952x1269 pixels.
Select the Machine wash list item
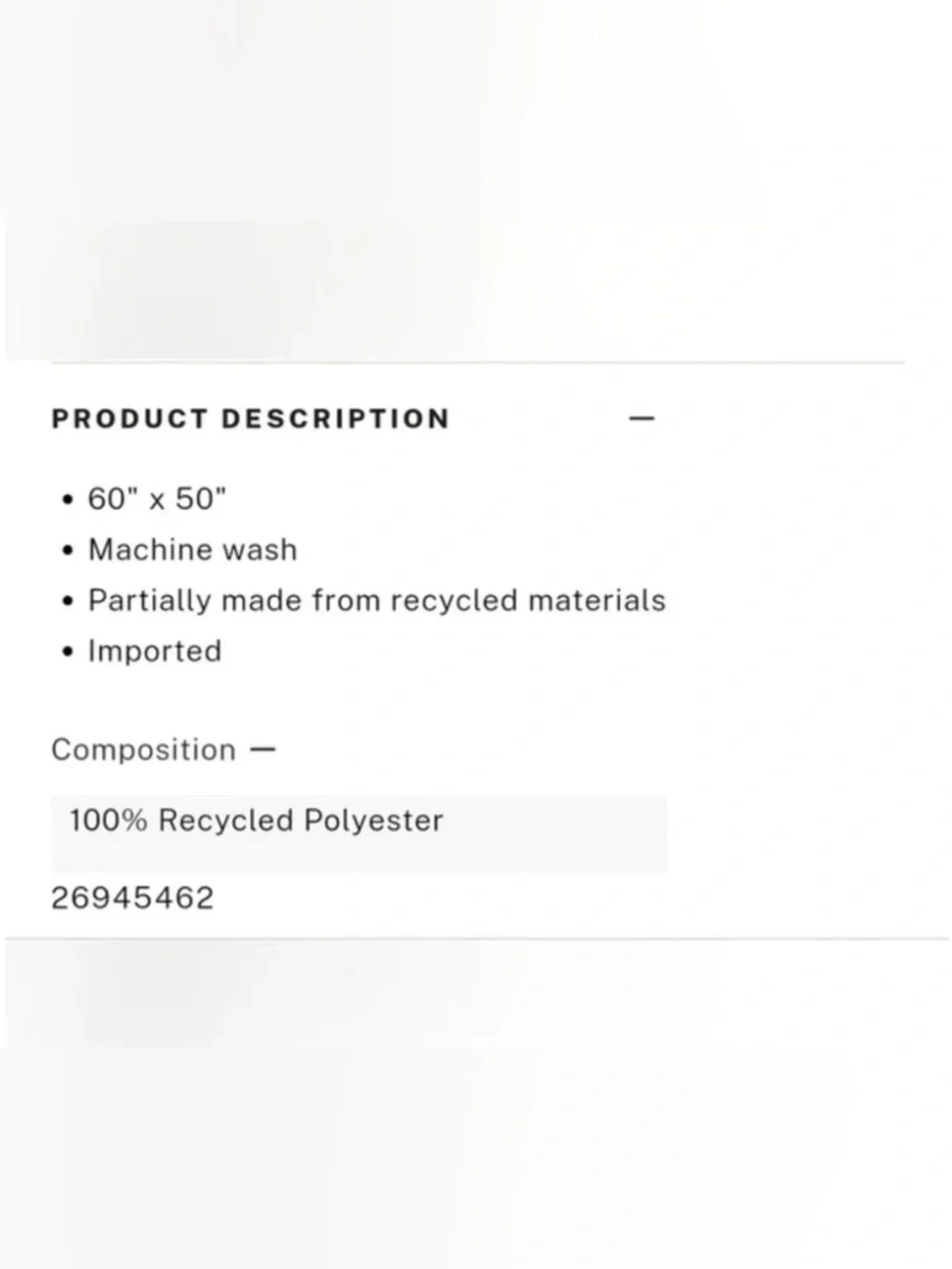point(192,549)
